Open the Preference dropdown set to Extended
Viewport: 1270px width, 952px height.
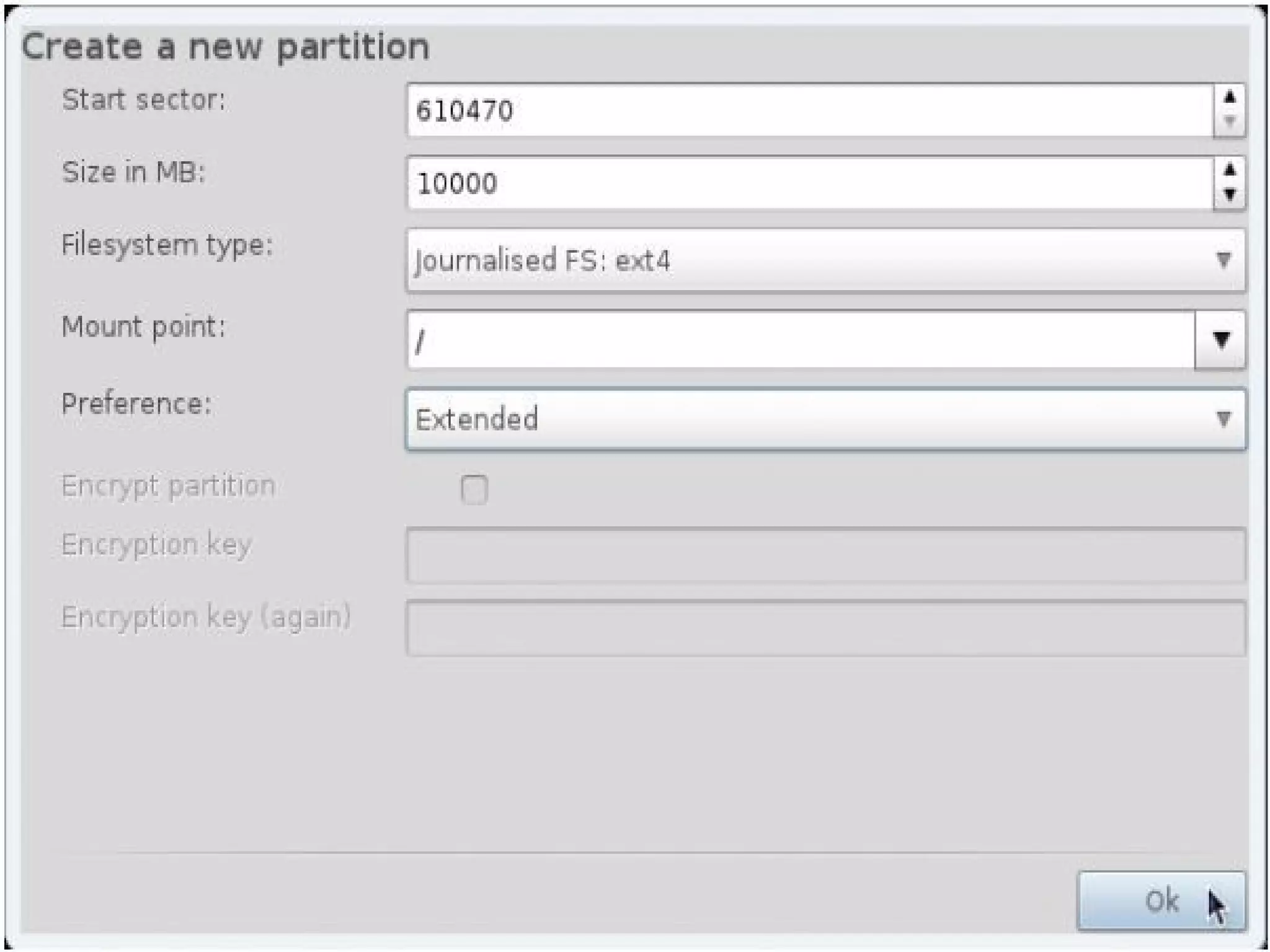click(x=825, y=419)
